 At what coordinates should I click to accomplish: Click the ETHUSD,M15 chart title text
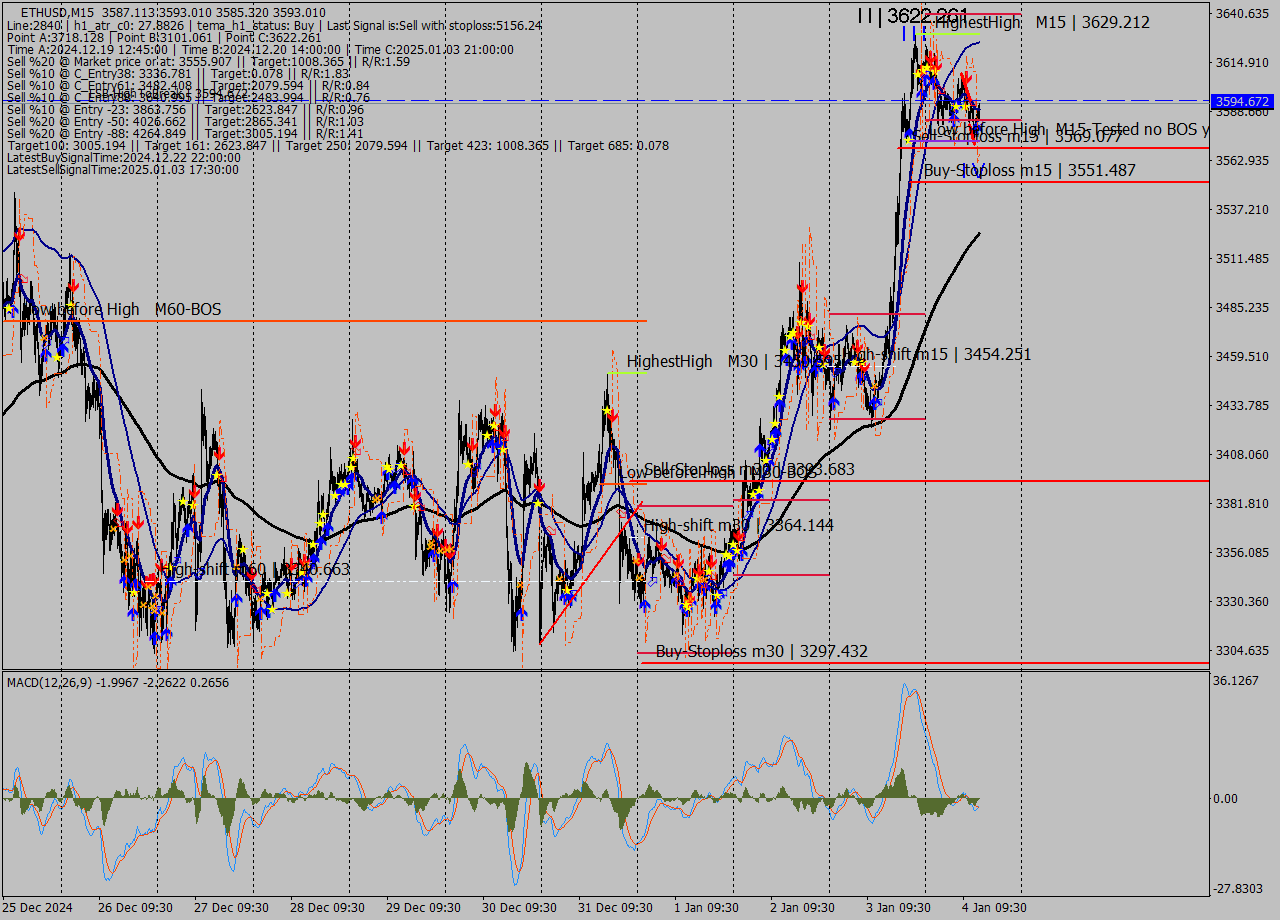(52, 12)
